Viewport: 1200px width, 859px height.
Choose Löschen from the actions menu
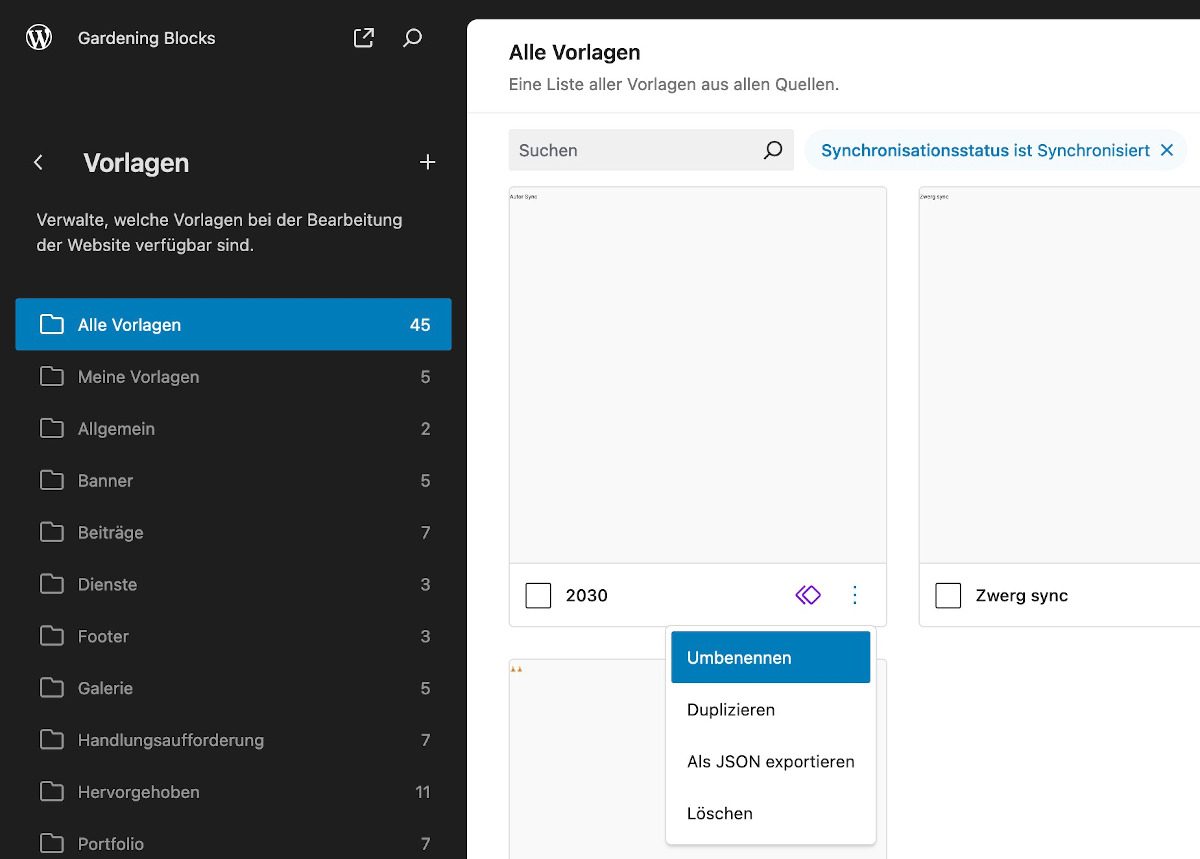click(771, 813)
